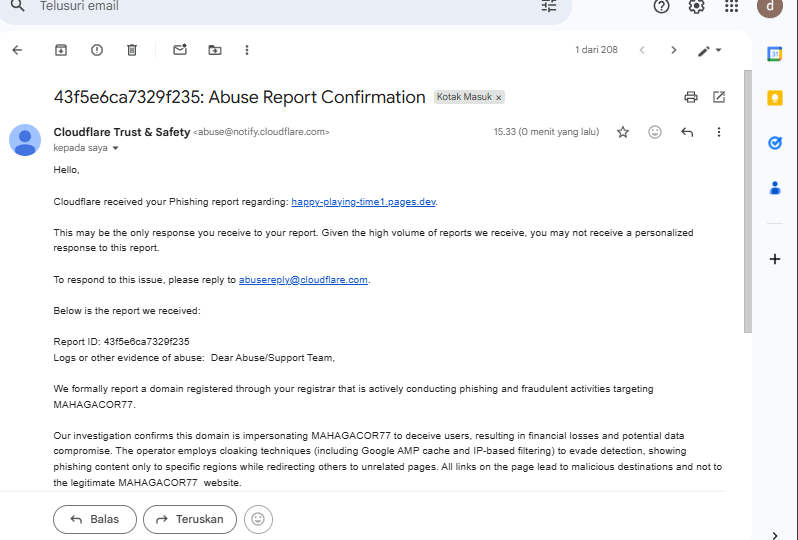Open the Google apps grid
The height and width of the screenshot is (540, 798).
tap(731, 6)
